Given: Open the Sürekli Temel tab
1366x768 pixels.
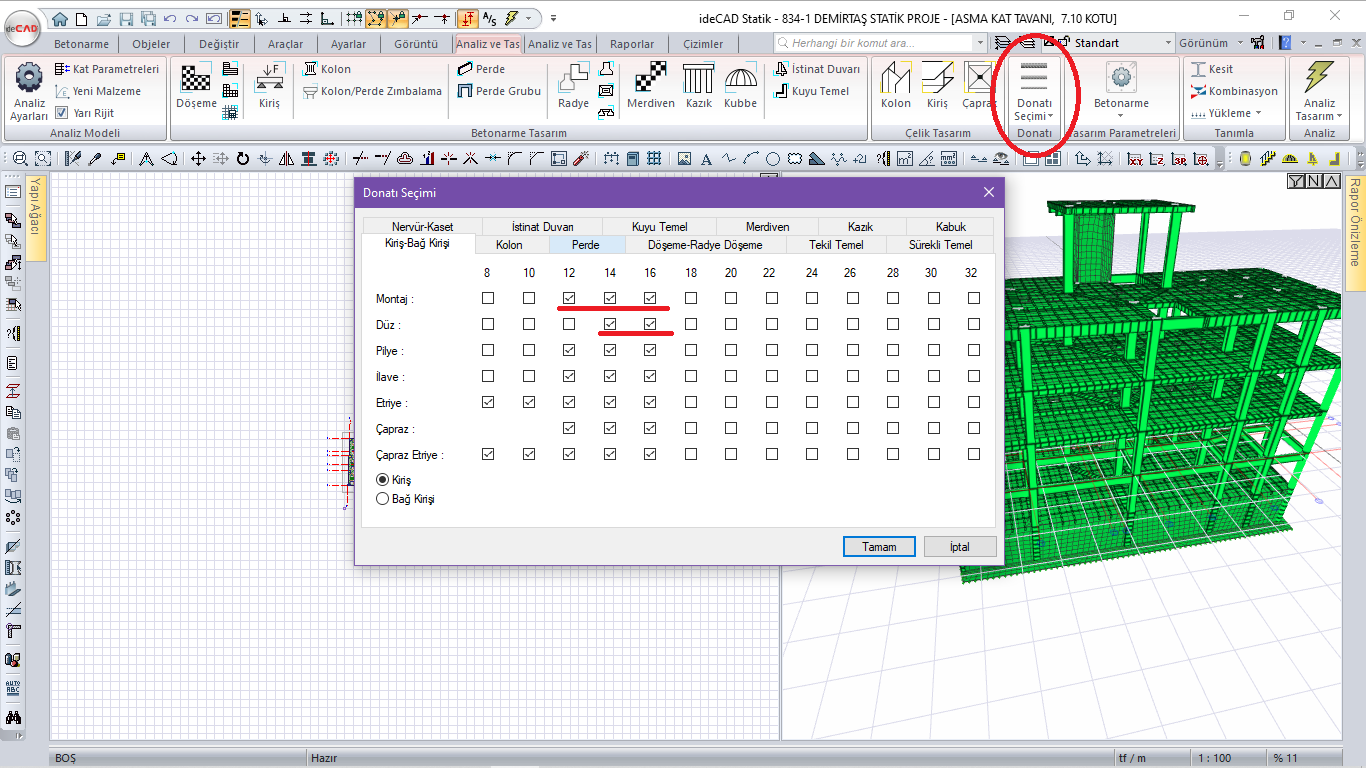Looking at the screenshot, I should pyautogui.click(x=940, y=245).
